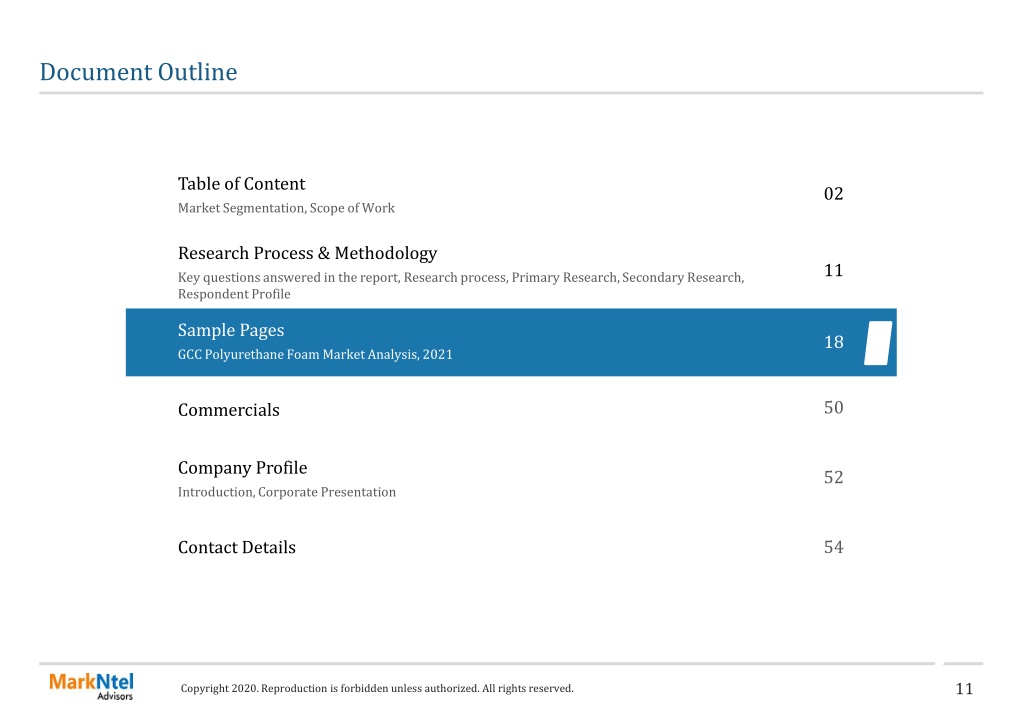
Task: Select the highlighted Sample Pages entry
Action: pyautogui.click(x=511, y=342)
